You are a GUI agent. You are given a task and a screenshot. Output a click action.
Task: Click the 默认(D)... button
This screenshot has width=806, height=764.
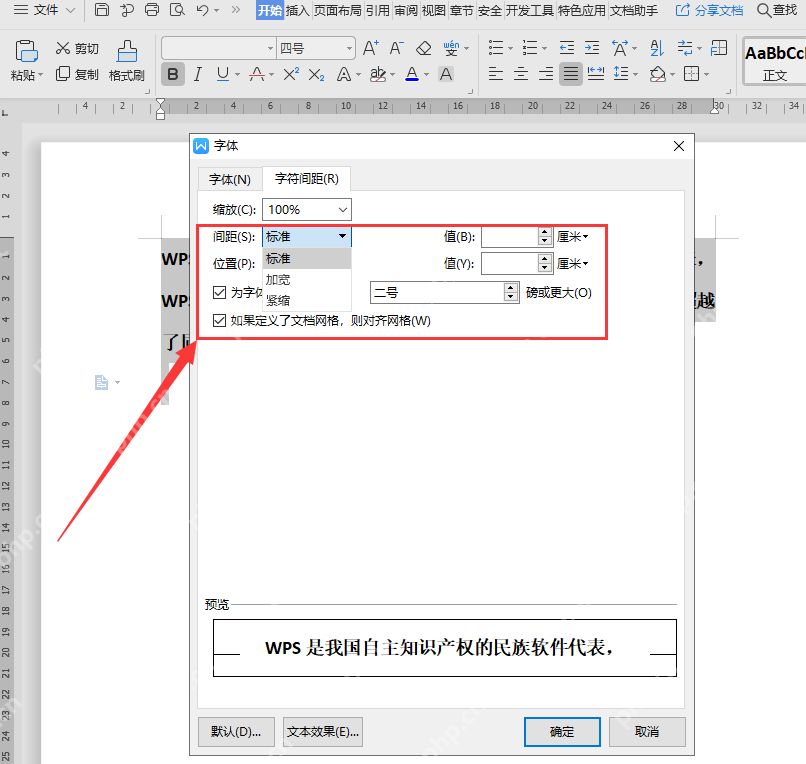[236, 732]
